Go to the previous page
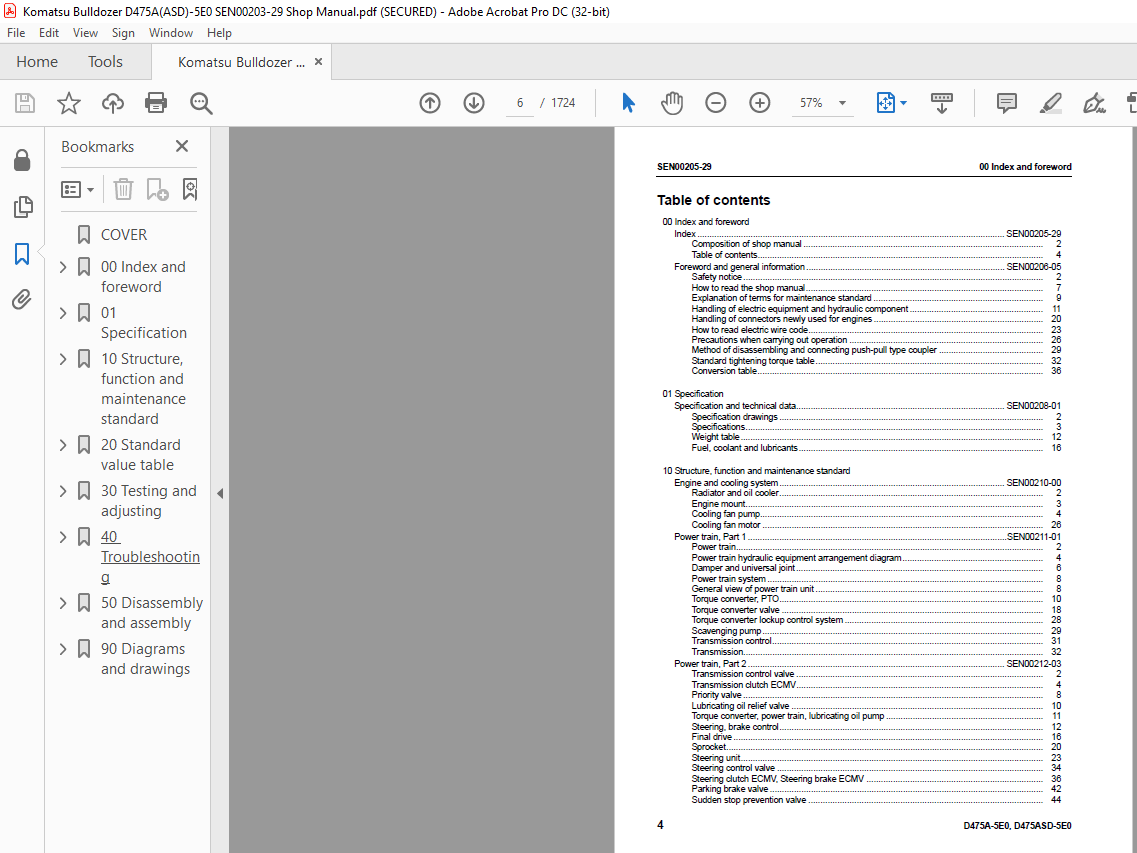This screenshot has height=853, width=1137. pos(430,103)
